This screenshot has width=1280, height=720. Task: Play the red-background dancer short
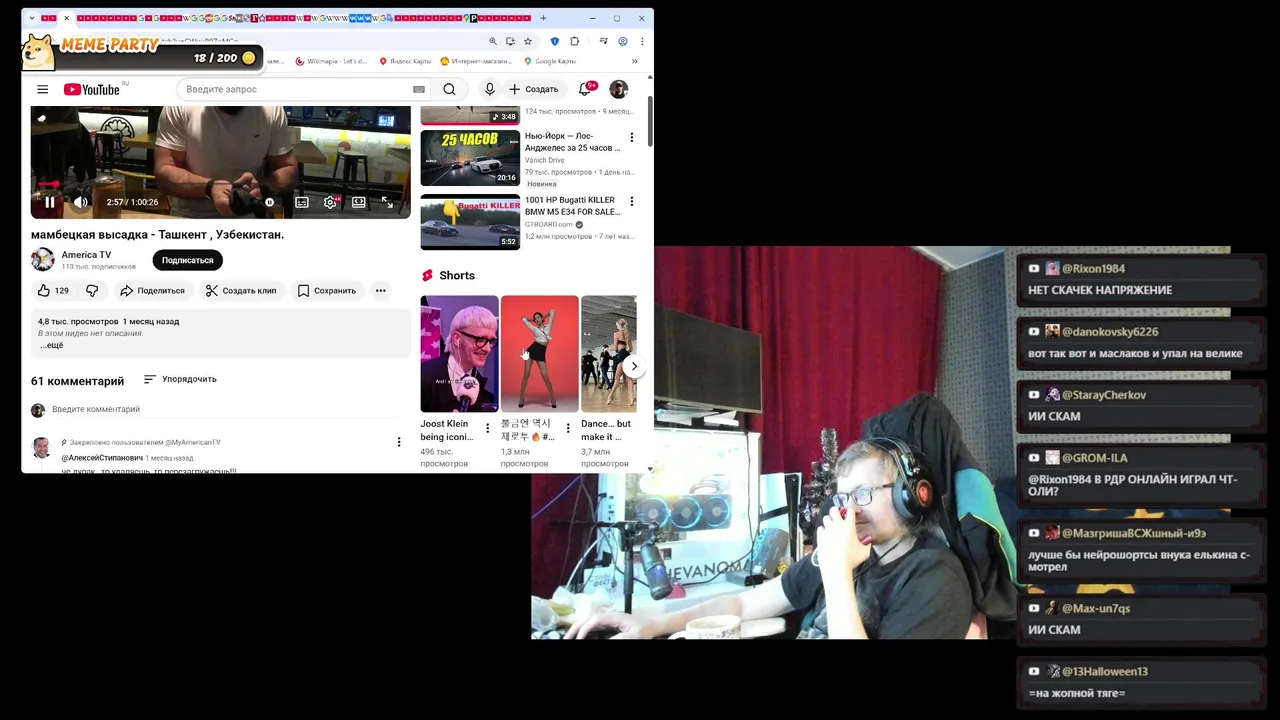[540, 354]
